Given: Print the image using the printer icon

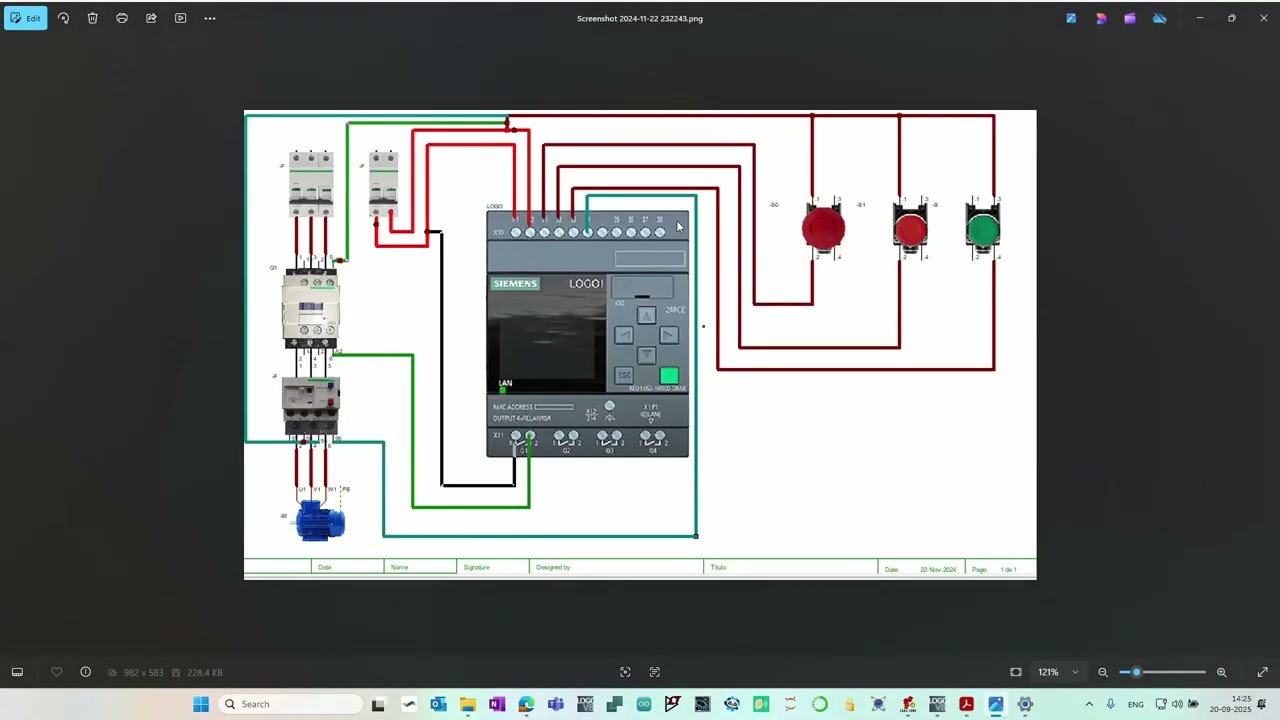Looking at the screenshot, I should (x=122, y=18).
